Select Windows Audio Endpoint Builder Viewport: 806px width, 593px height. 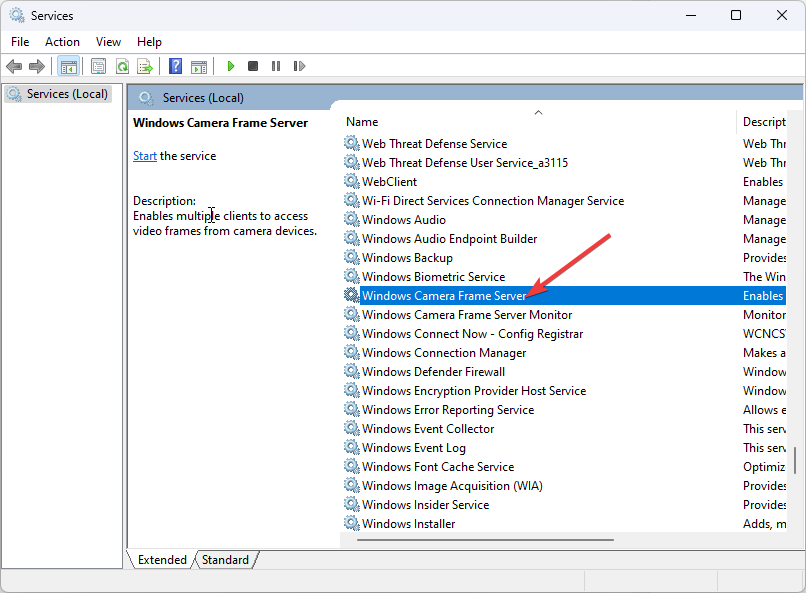[564, 238]
